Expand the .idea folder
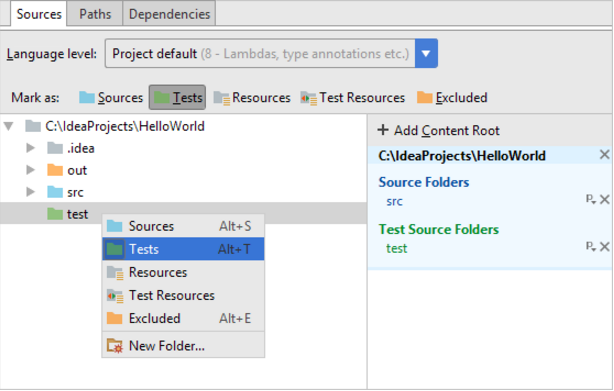 (x=30, y=148)
